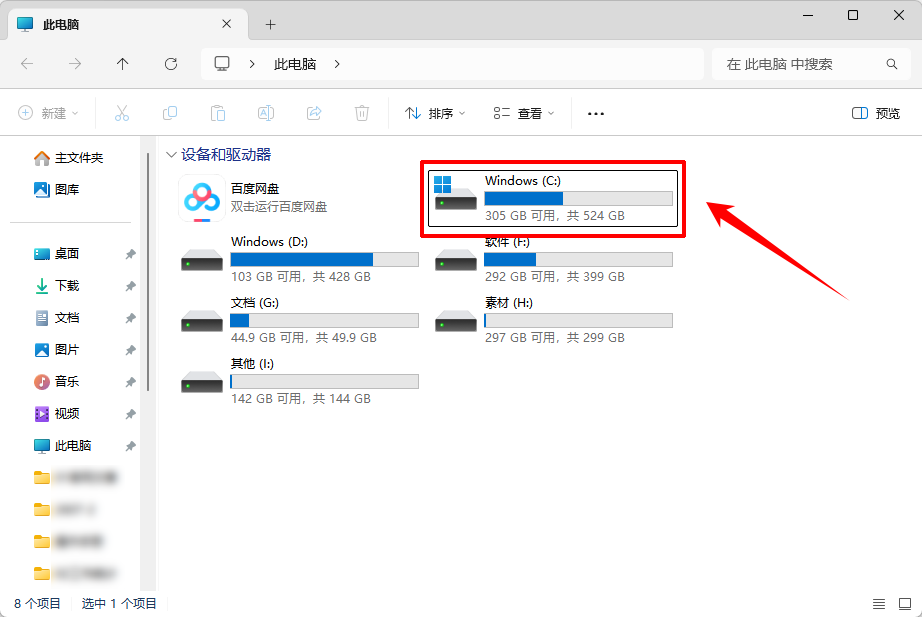
Task: Click the Delete trash icon
Action: click(x=362, y=113)
